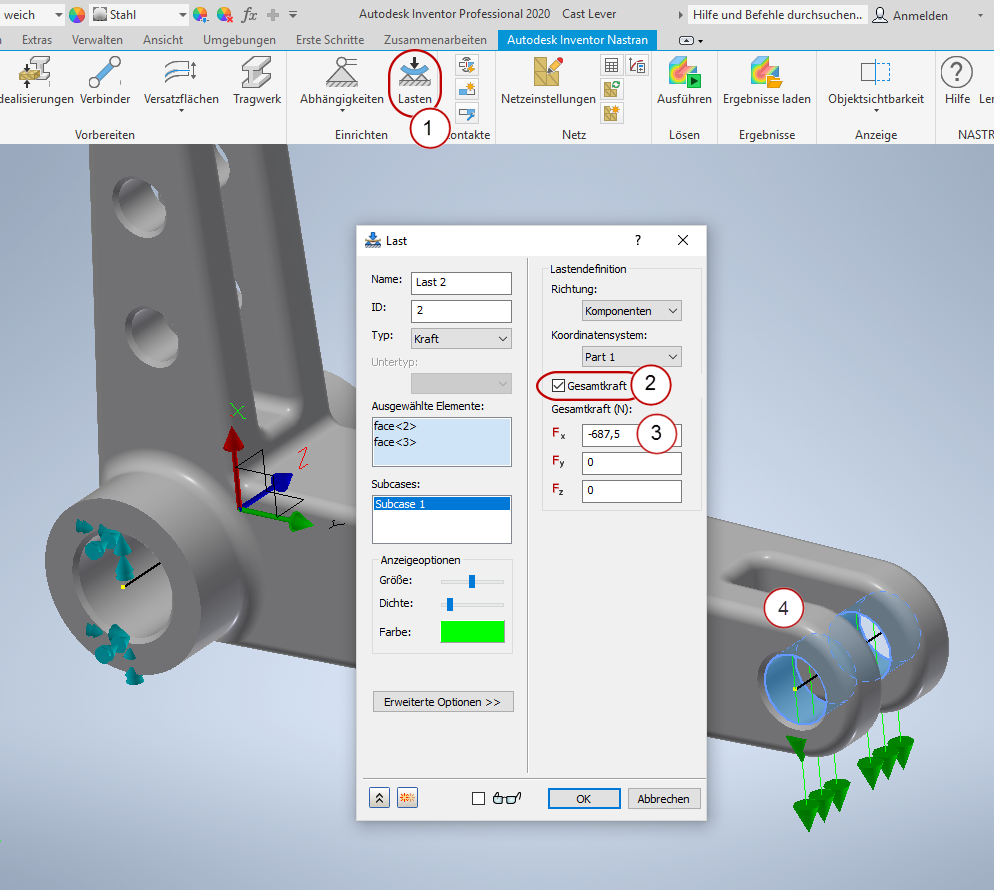Click the generate mesh icon with the star
Screen dimensions: 994x890
pyautogui.click(x=611, y=113)
